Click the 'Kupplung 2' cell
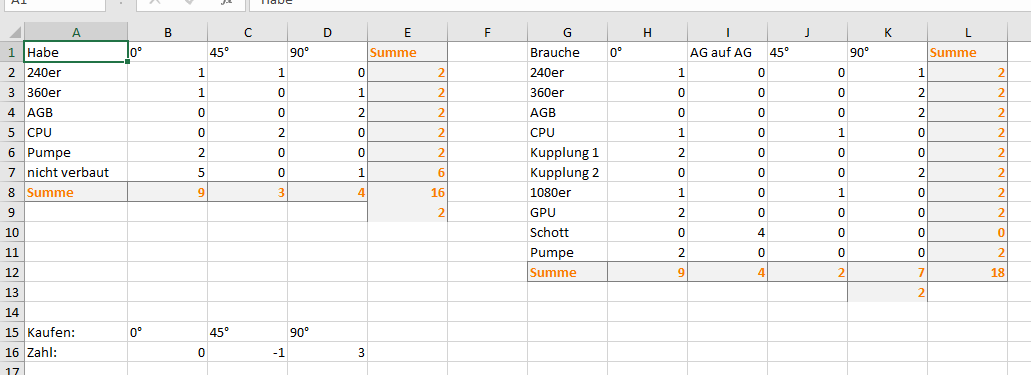 (x=567, y=172)
